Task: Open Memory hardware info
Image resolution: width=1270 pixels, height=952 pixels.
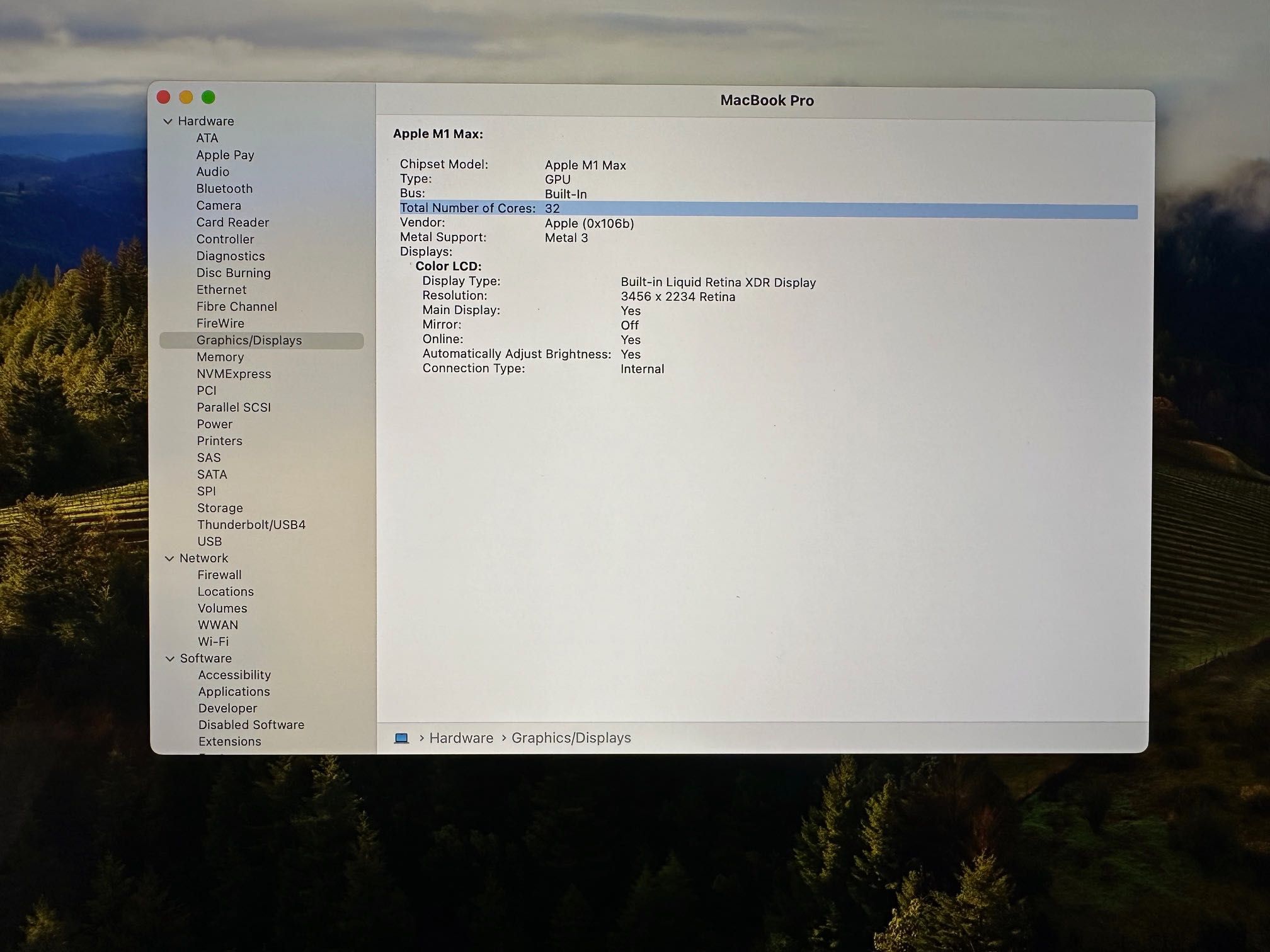Action: (x=220, y=357)
